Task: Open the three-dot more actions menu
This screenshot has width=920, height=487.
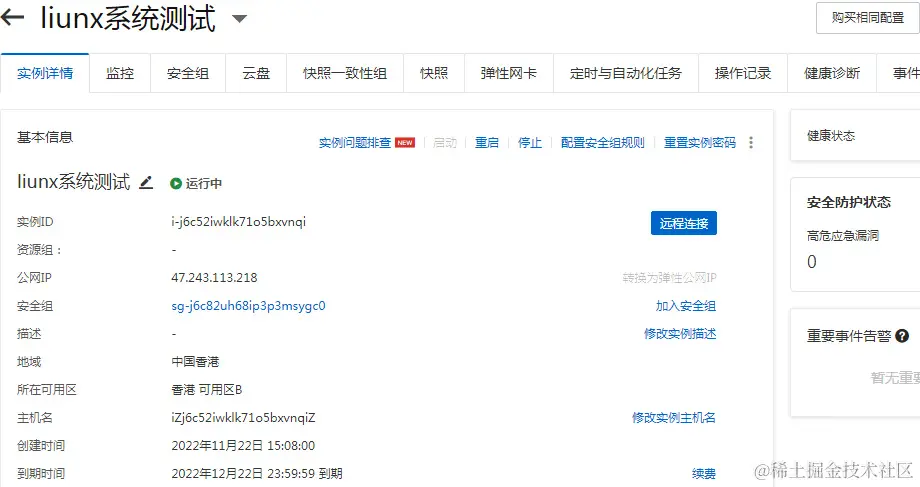Action: pyautogui.click(x=751, y=143)
